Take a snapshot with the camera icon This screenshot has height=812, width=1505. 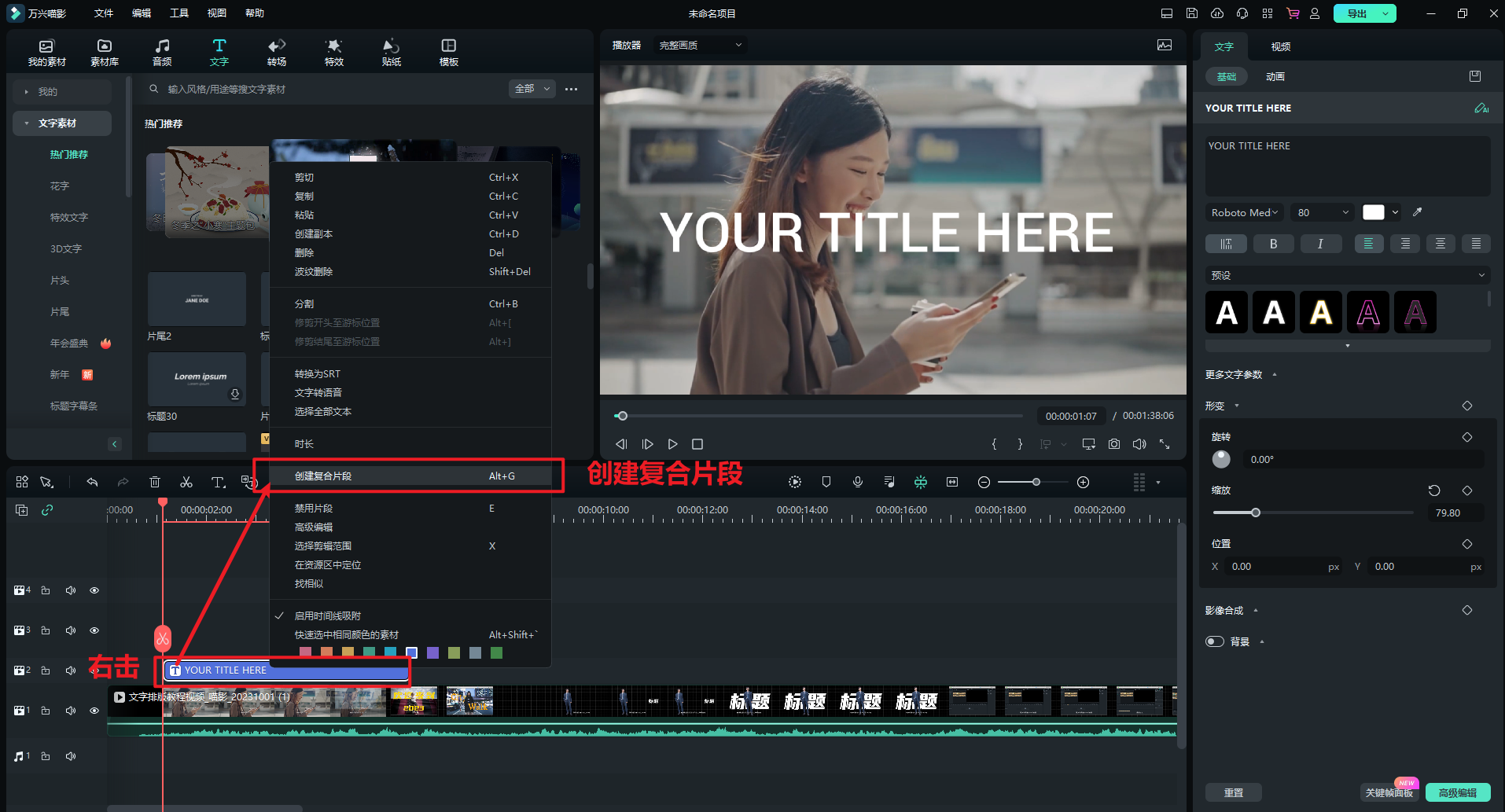1114,444
